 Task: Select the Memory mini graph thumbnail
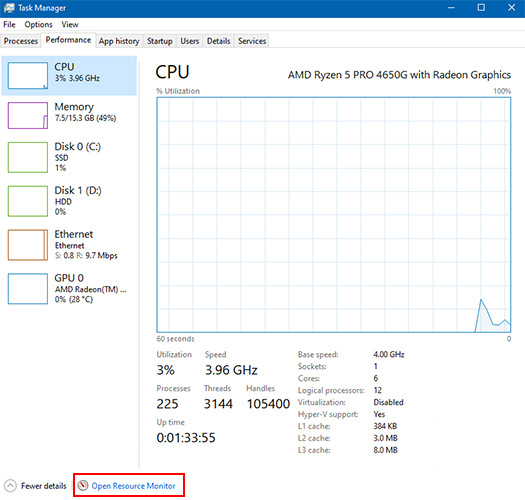pyautogui.click(x=28, y=116)
